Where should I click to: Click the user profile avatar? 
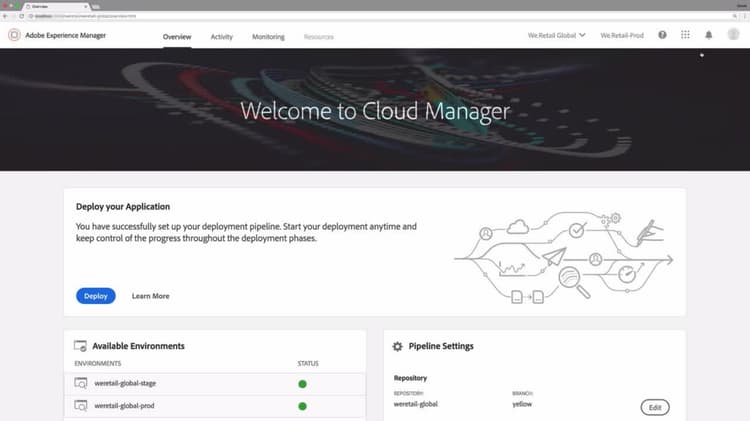(x=733, y=34)
